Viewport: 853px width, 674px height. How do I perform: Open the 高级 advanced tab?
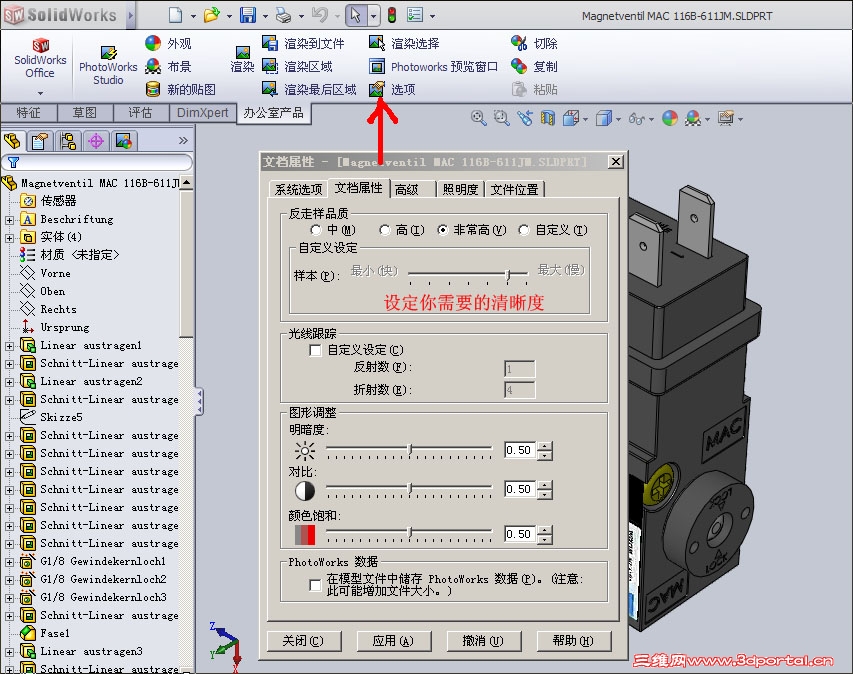(412, 189)
